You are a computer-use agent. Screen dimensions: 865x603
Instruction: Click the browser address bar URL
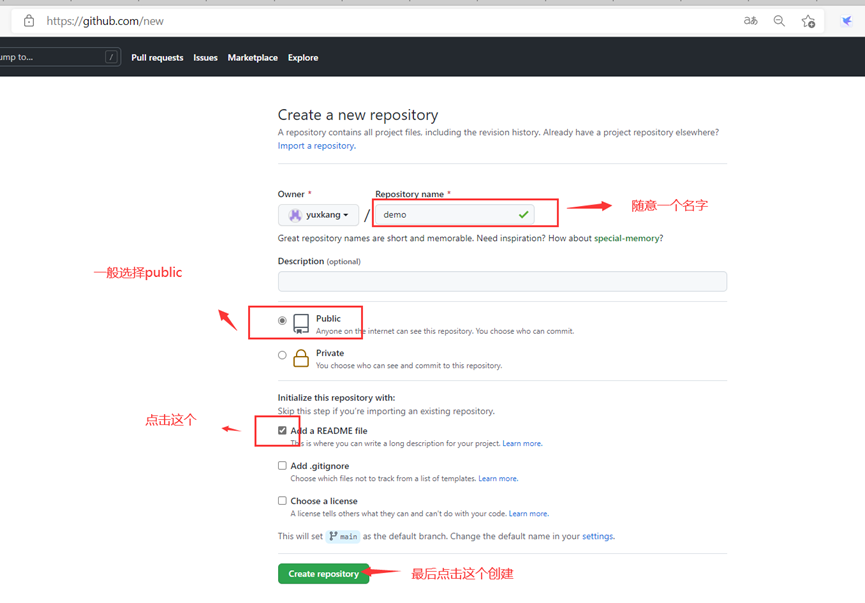coord(105,21)
